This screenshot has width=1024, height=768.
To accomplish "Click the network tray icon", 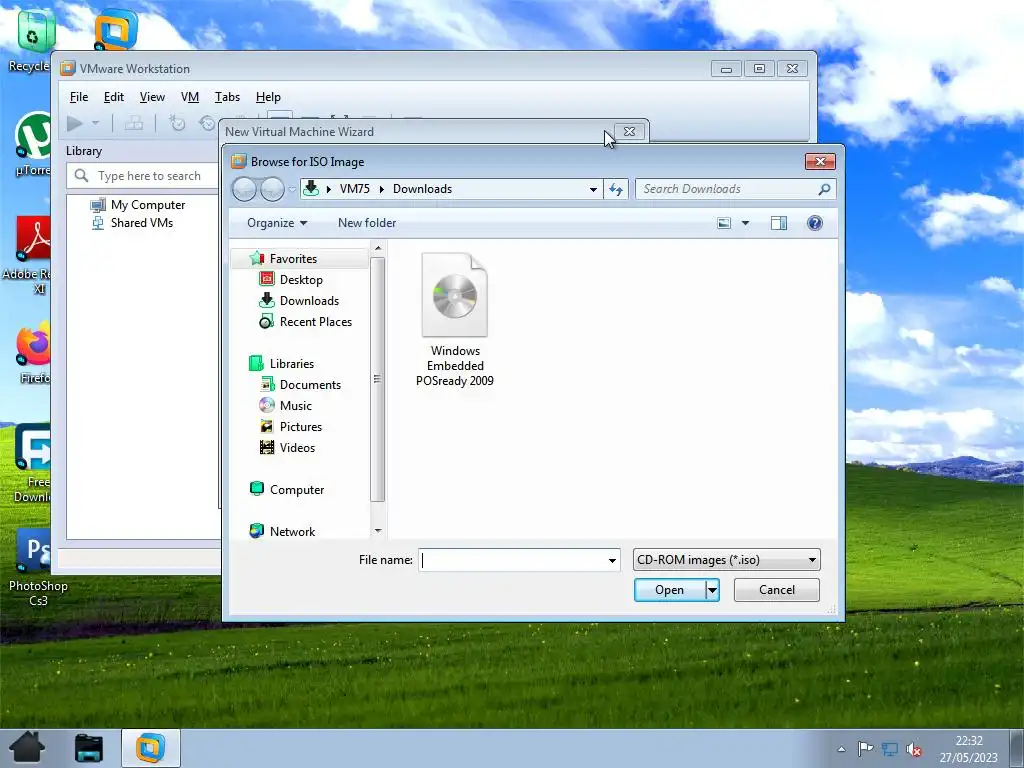I will [x=889, y=749].
